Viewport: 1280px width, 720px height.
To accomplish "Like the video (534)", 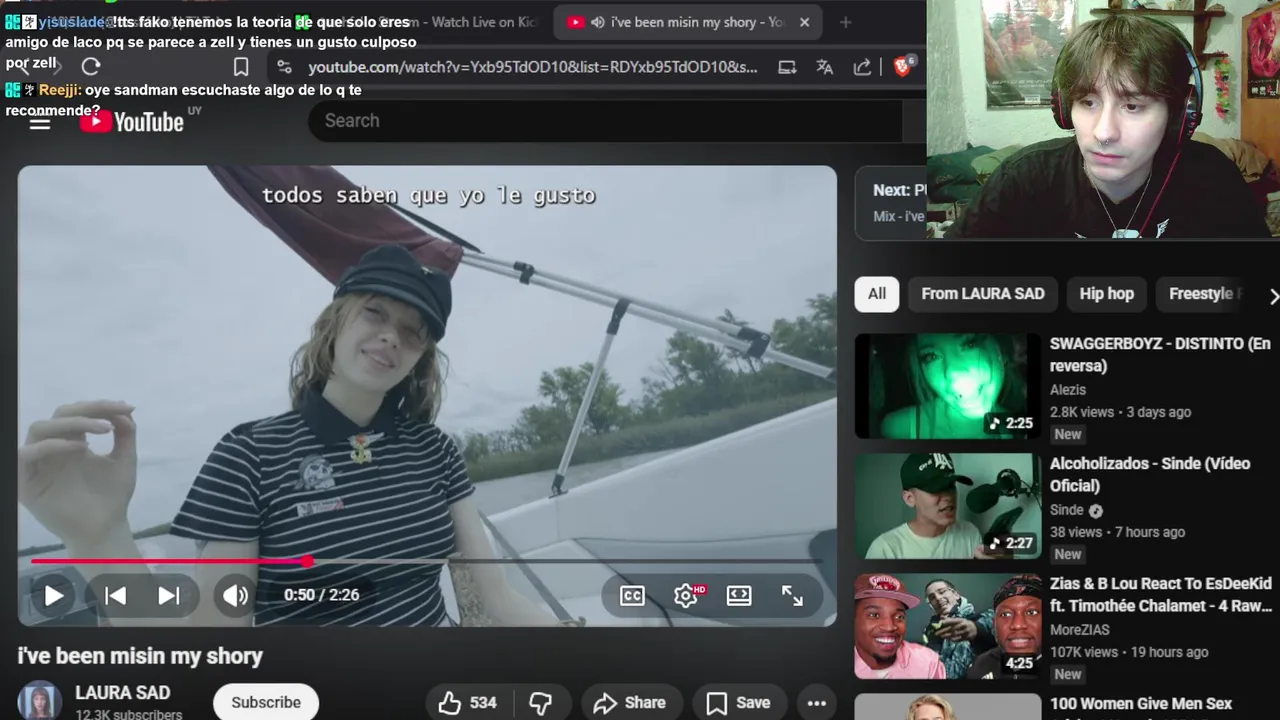I will pyautogui.click(x=468, y=703).
